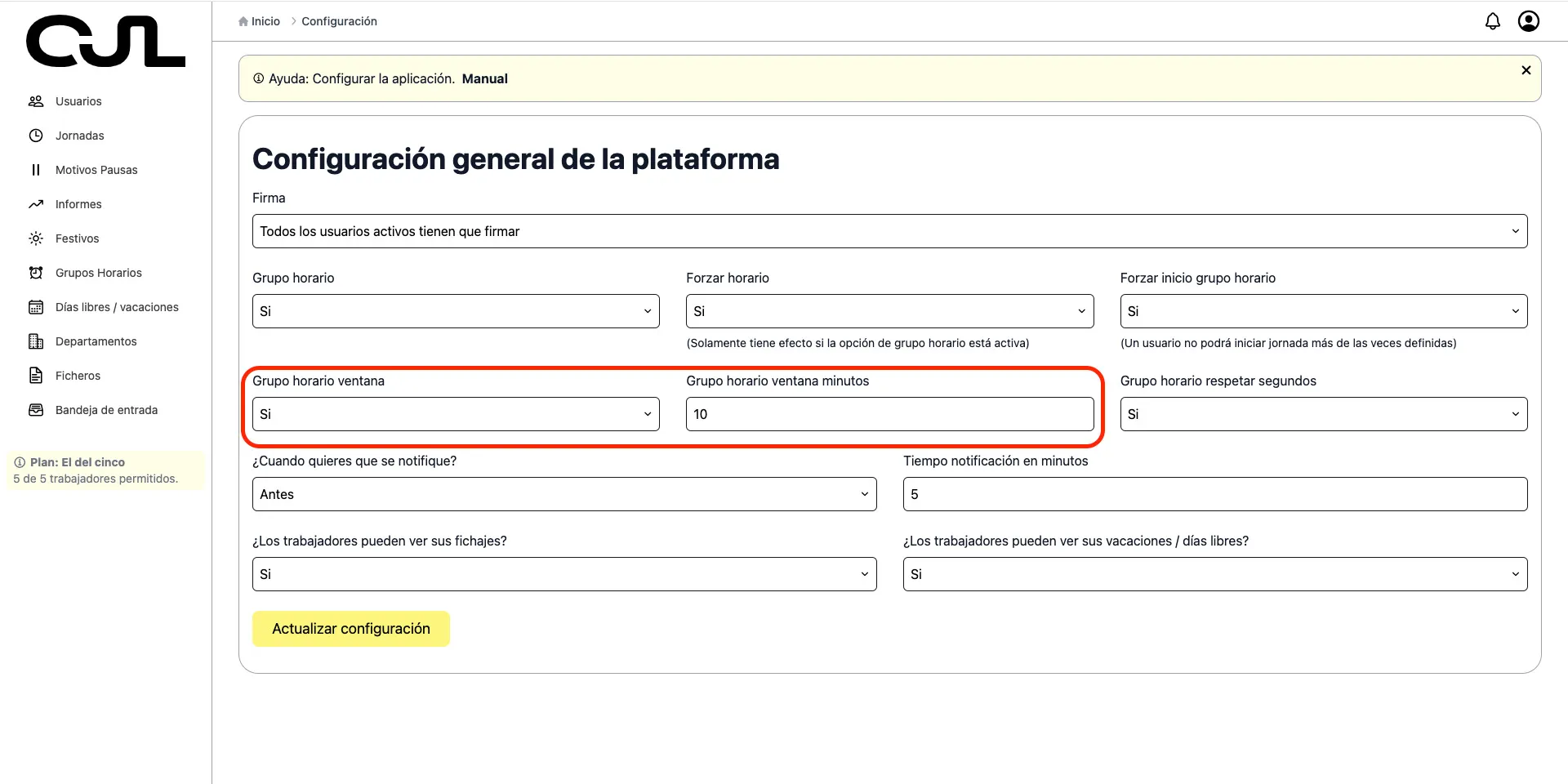Open the Bandeja de entrada inbox icon

click(x=36, y=409)
